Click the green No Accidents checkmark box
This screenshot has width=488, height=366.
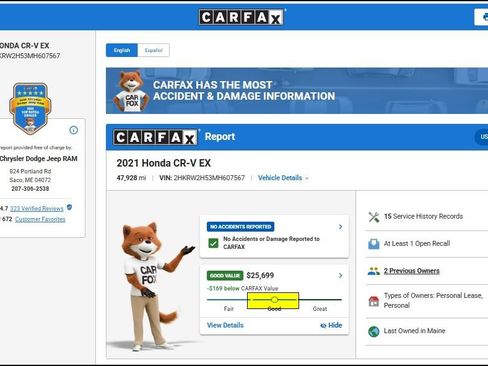click(213, 243)
